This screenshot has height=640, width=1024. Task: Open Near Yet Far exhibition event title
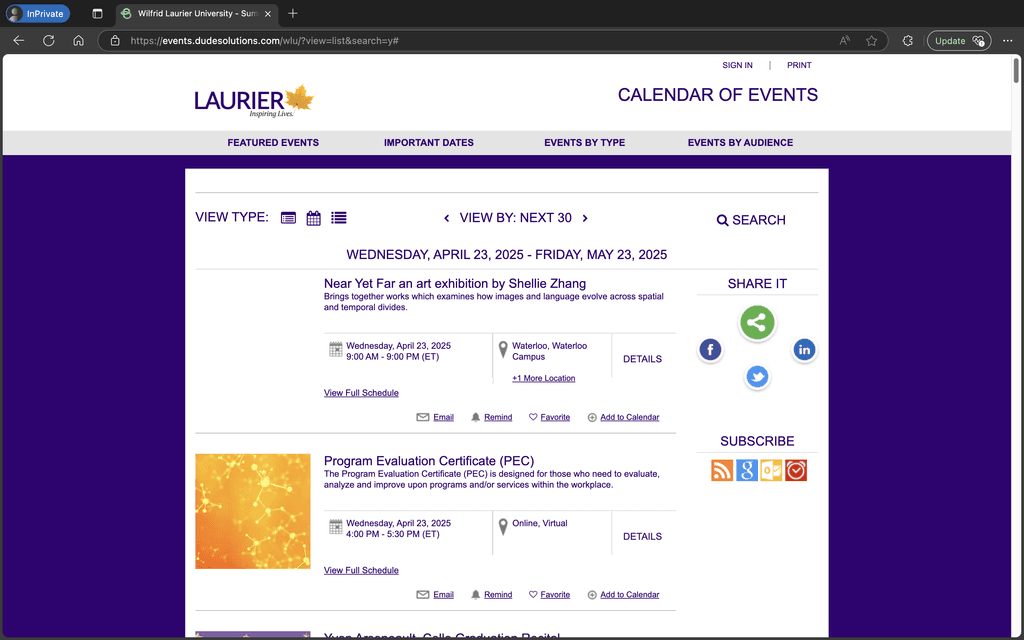(455, 283)
